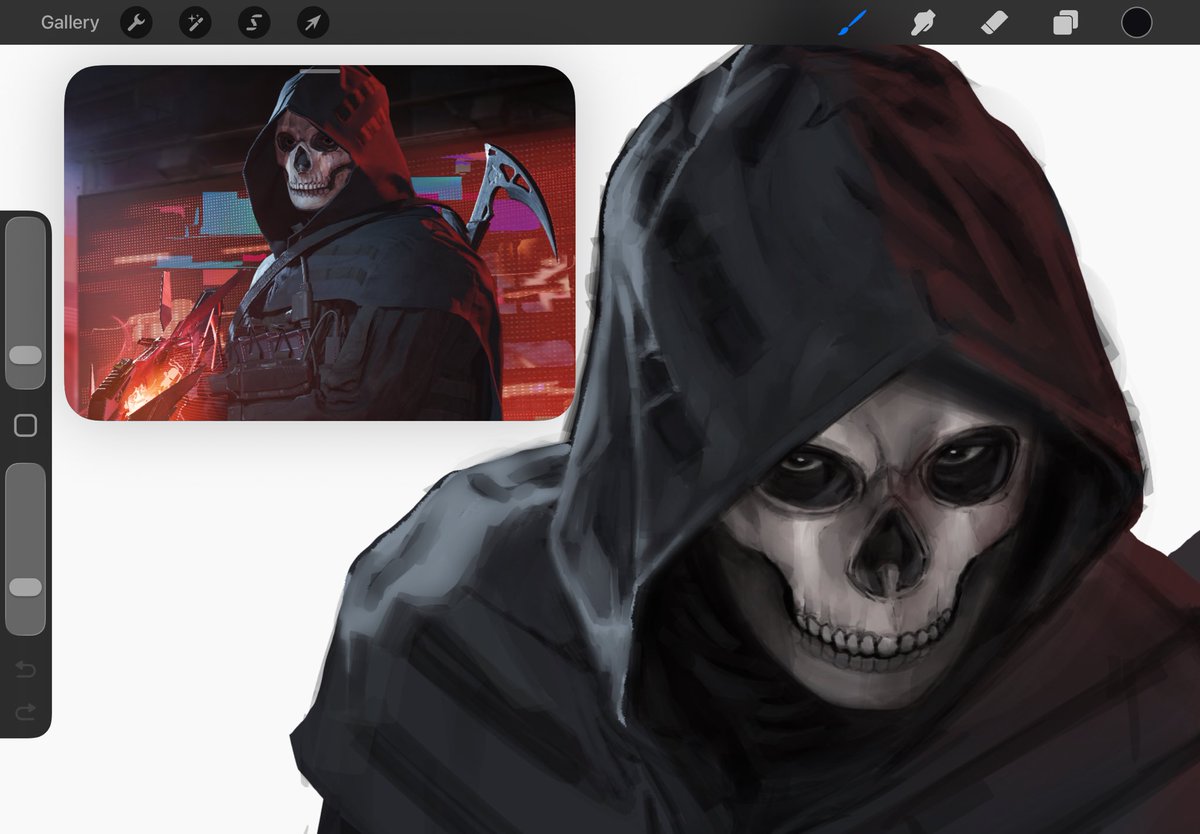This screenshot has height=834, width=1200.
Task: Undo the last stroke with sidebar arrow
Action: coord(25,669)
